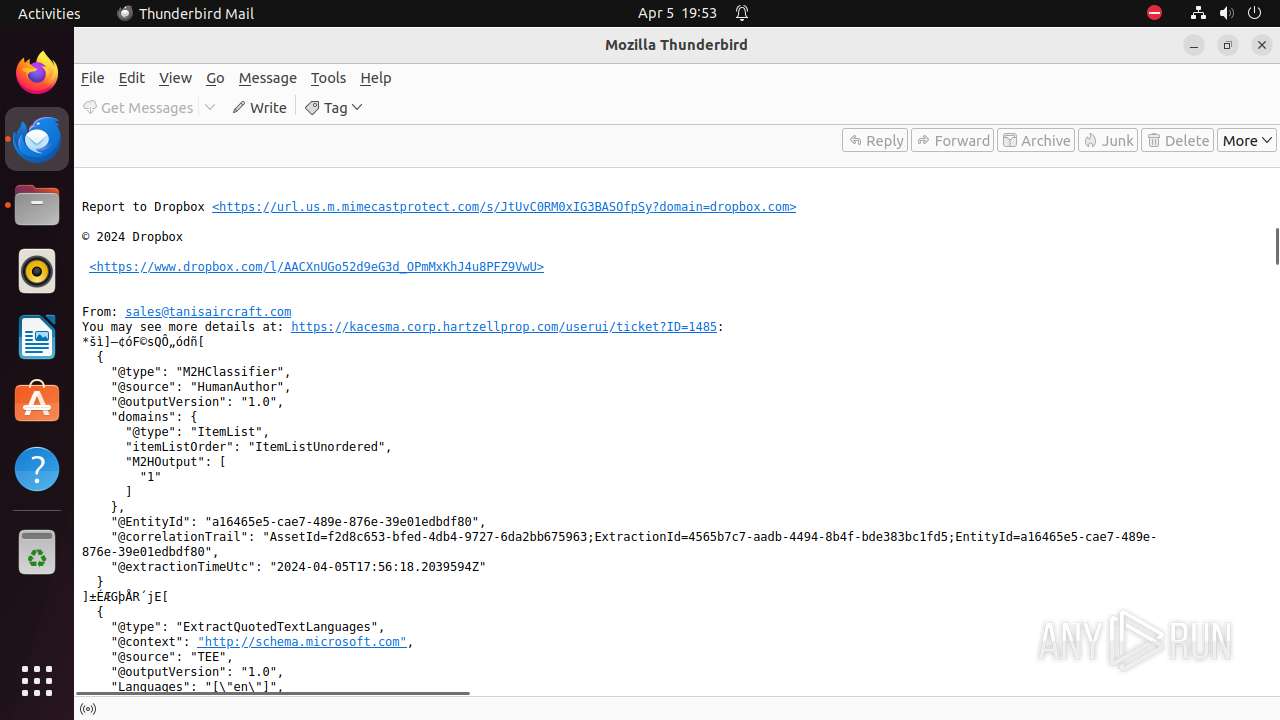Mark message as Junk
Screen dimensions: 1280x720
coord(1108,140)
